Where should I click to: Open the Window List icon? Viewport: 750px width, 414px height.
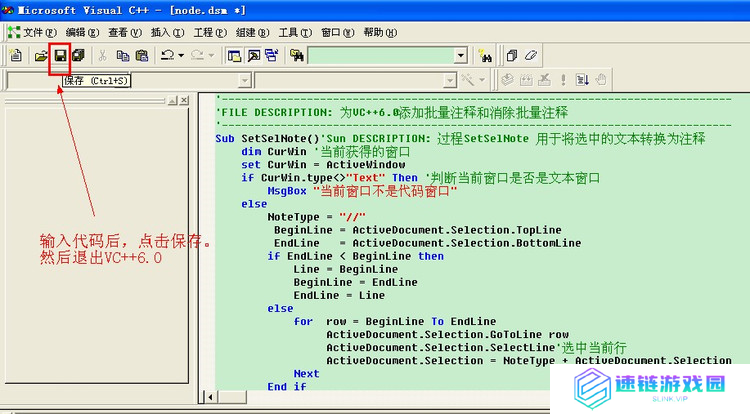[272, 55]
